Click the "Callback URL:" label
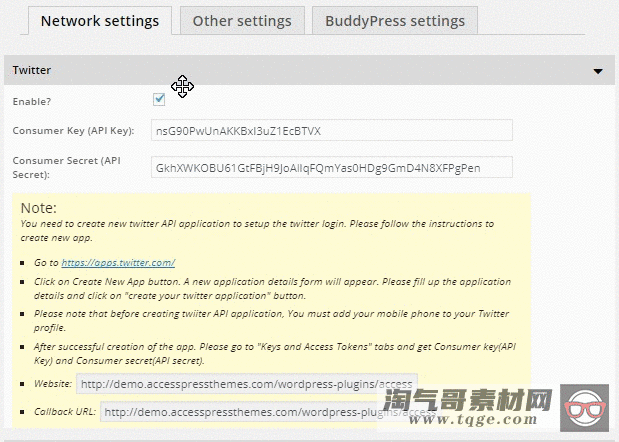Image resolution: width=619 pixels, height=442 pixels. [x=60, y=412]
